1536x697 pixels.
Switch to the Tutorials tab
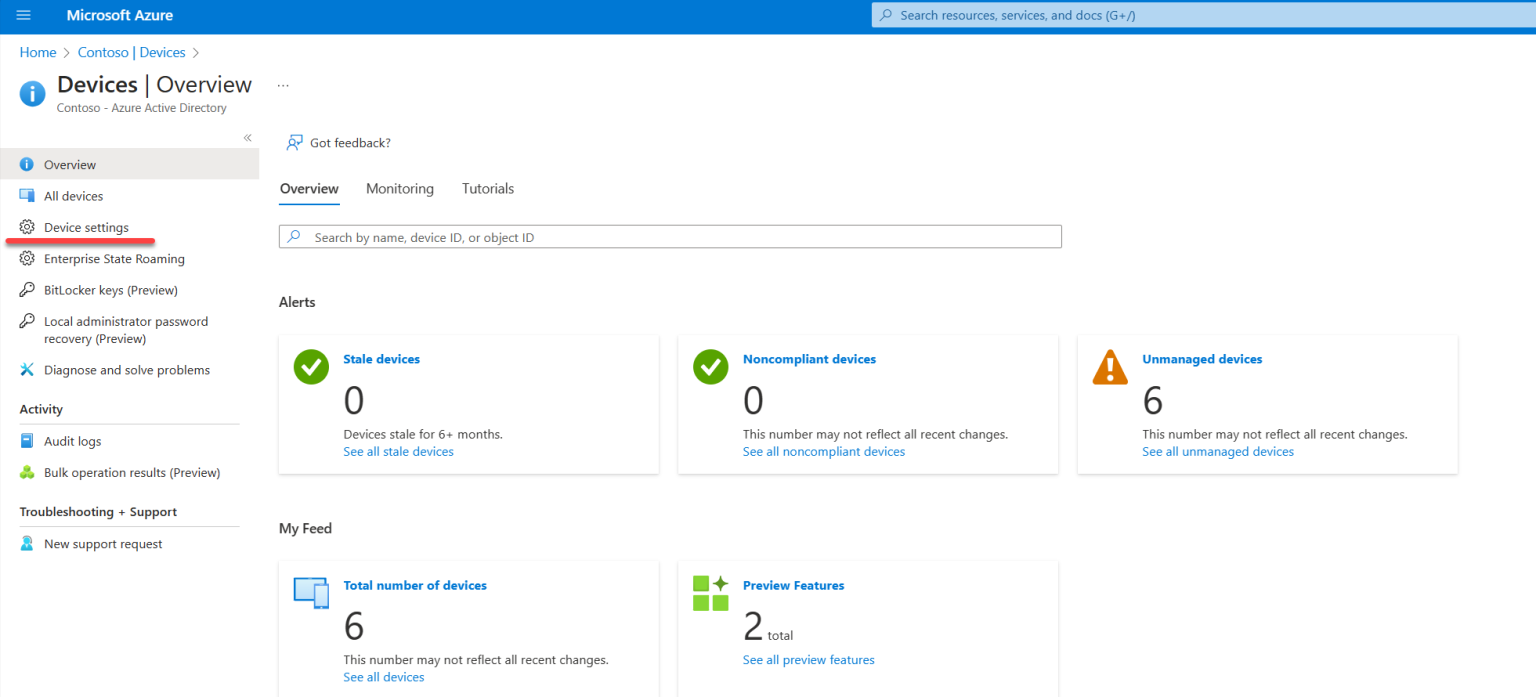pyautogui.click(x=488, y=188)
